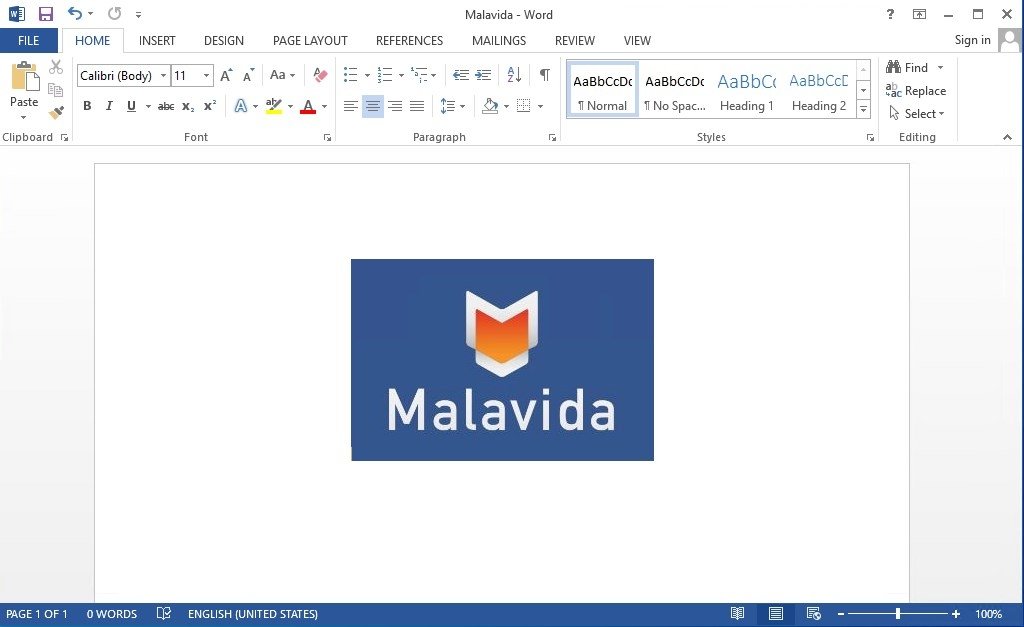Viewport: 1024px width, 627px height.
Task: Click the Read Mode icon in status bar
Action: (x=737, y=613)
